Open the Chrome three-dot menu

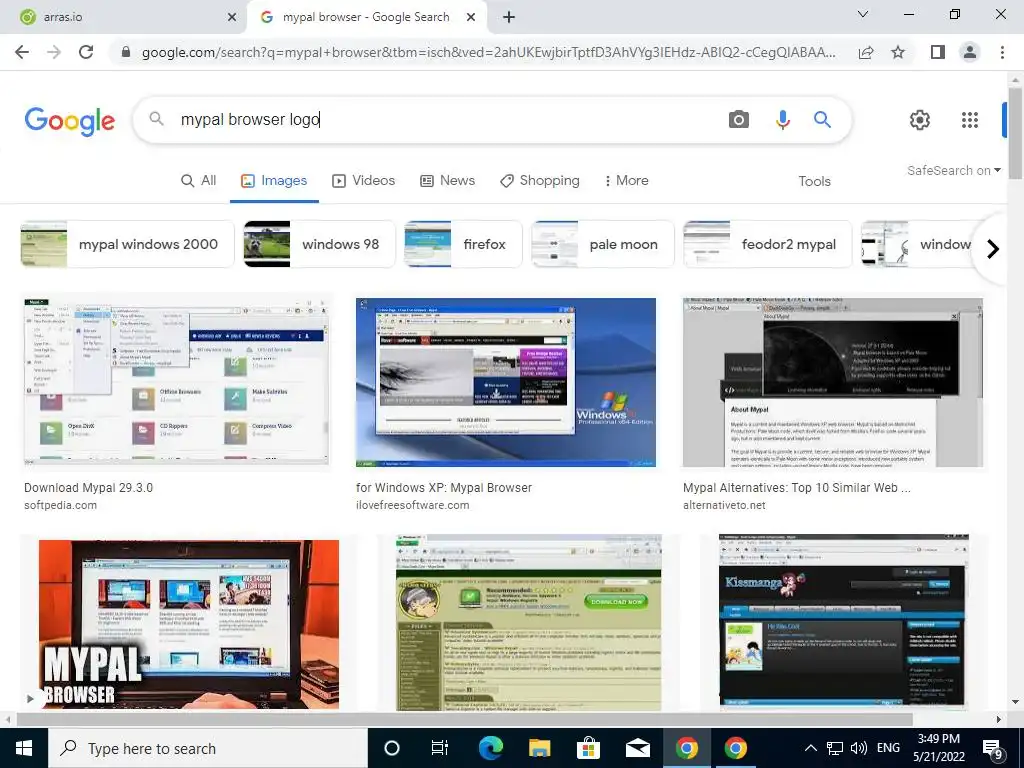coord(1002,52)
